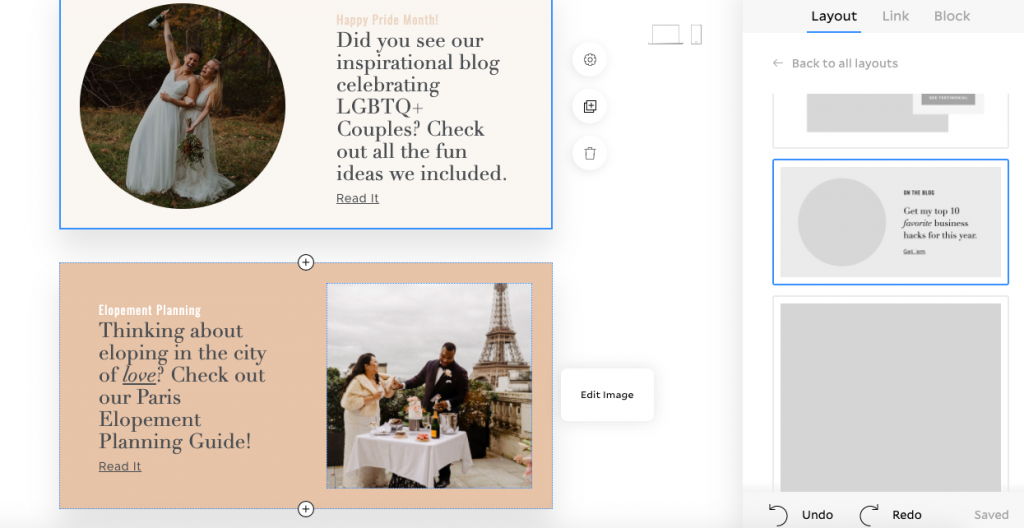Image resolution: width=1024 pixels, height=528 pixels.
Task: Click the Undo arrow icon
Action: (x=778, y=515)
